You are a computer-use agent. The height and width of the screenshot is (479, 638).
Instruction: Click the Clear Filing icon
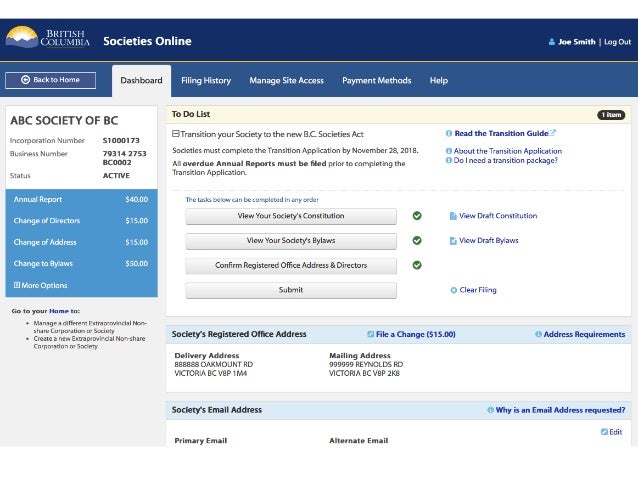tap(453, 290)
